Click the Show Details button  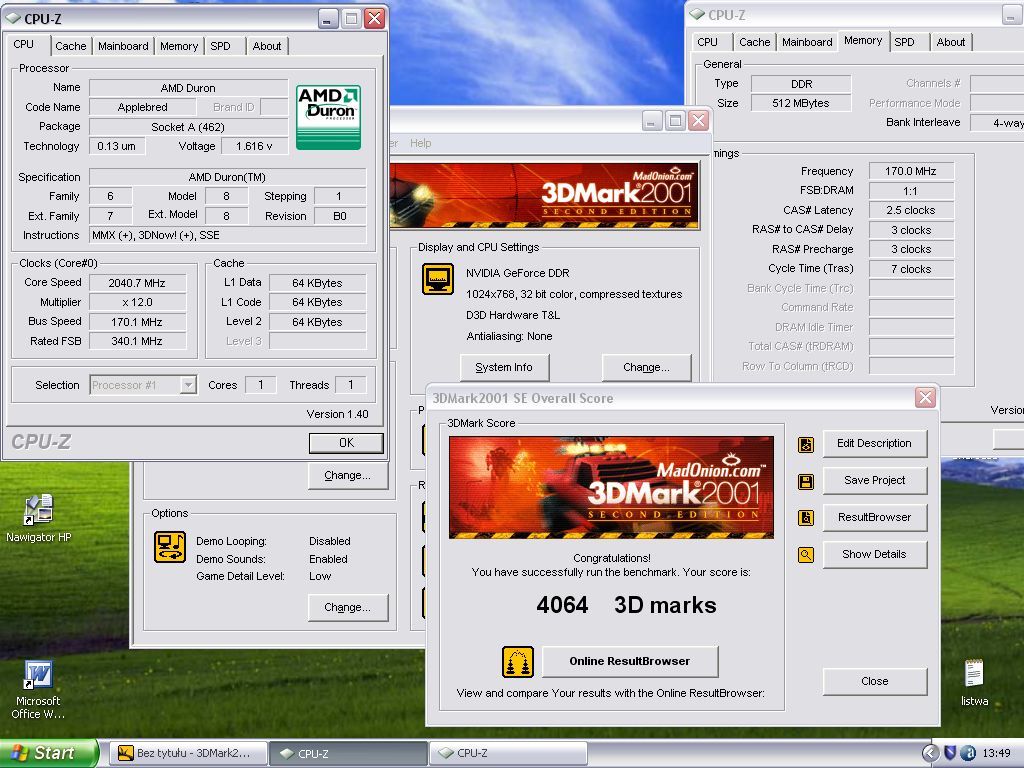click(874, 554)
